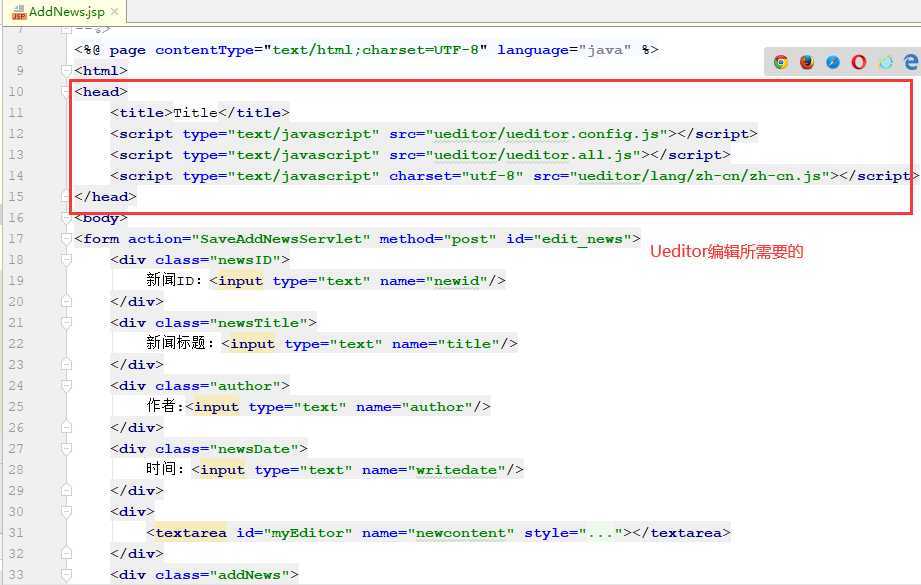This screenshot has width=921, height=585.
Task: Click the charset="utf-8" attribute on line 14
Action: (456, 176)
